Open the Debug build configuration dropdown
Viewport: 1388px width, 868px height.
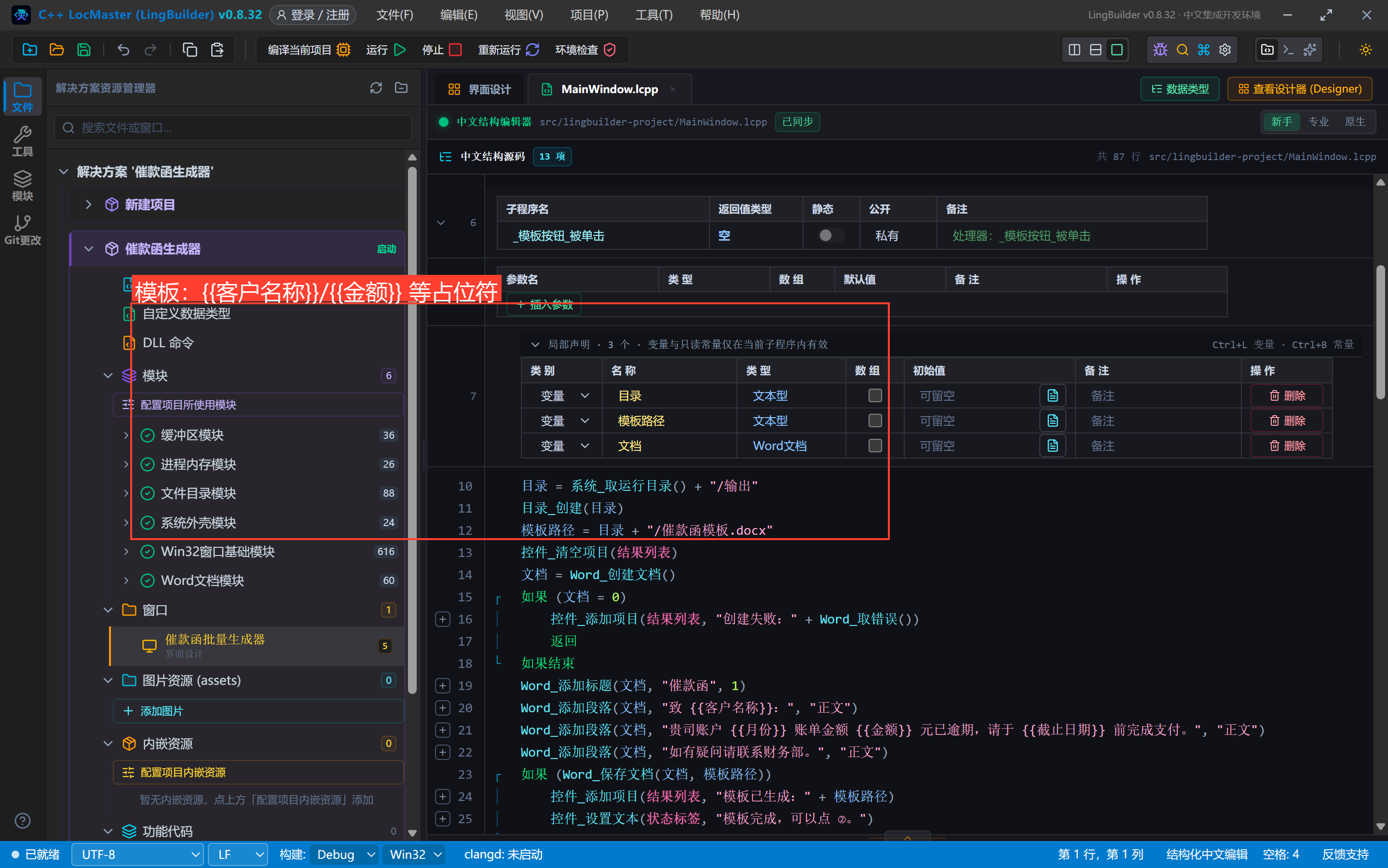click(345, 854)
